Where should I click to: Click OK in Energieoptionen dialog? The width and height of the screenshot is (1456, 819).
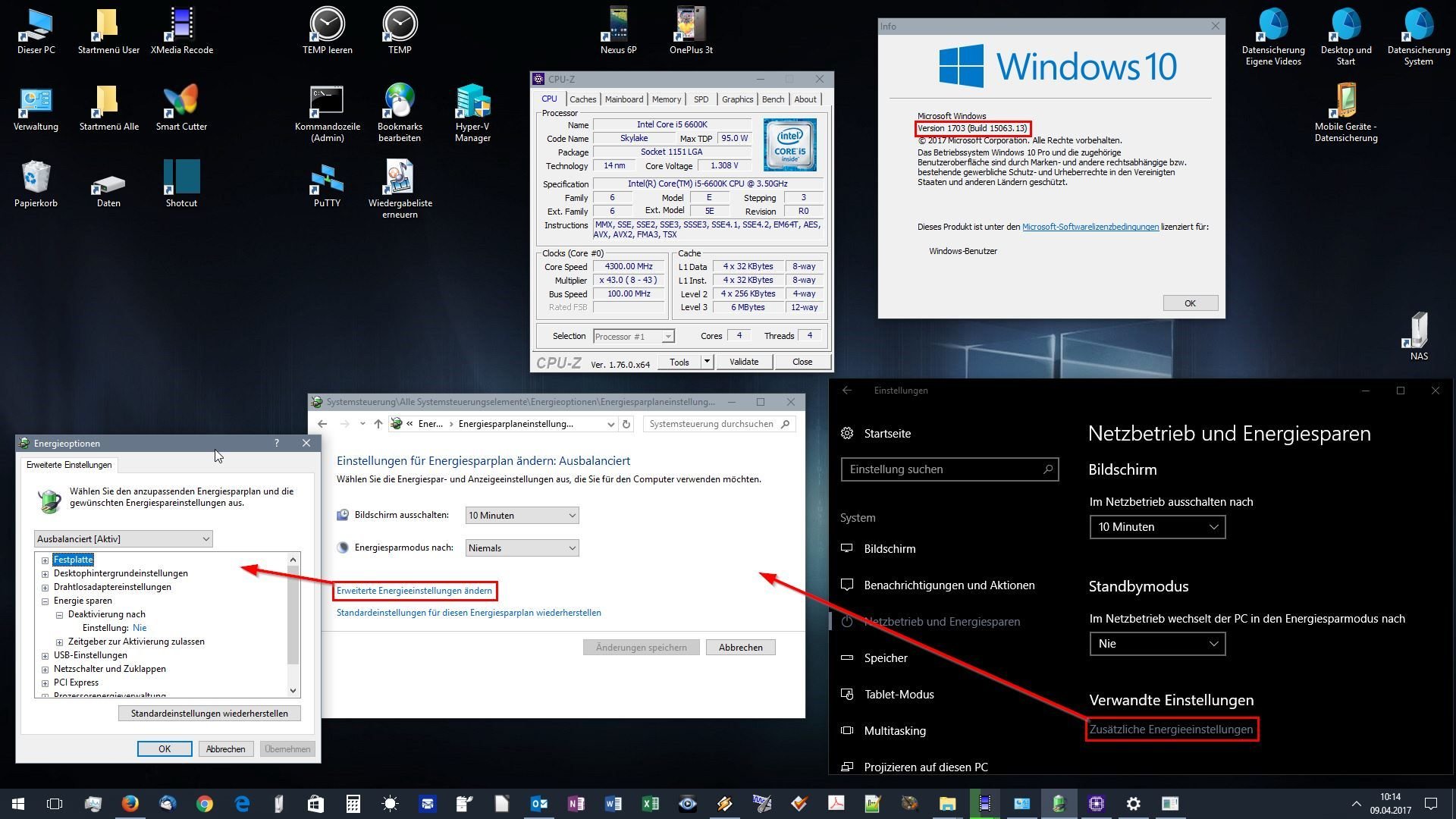[165, 749]
